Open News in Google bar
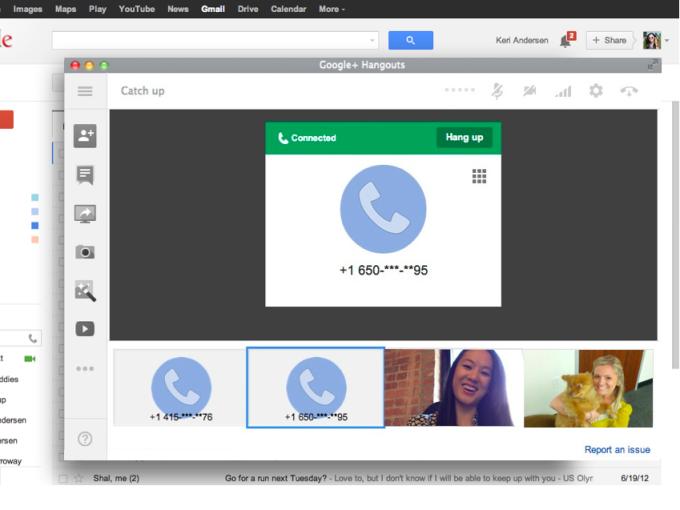The image size is (680, 510). [178, 9]
